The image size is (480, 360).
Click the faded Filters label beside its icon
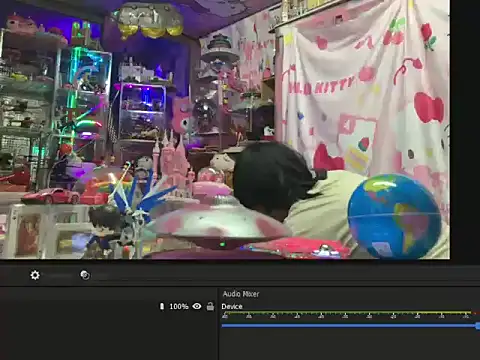pyautogui.click(x=101, y=276)
